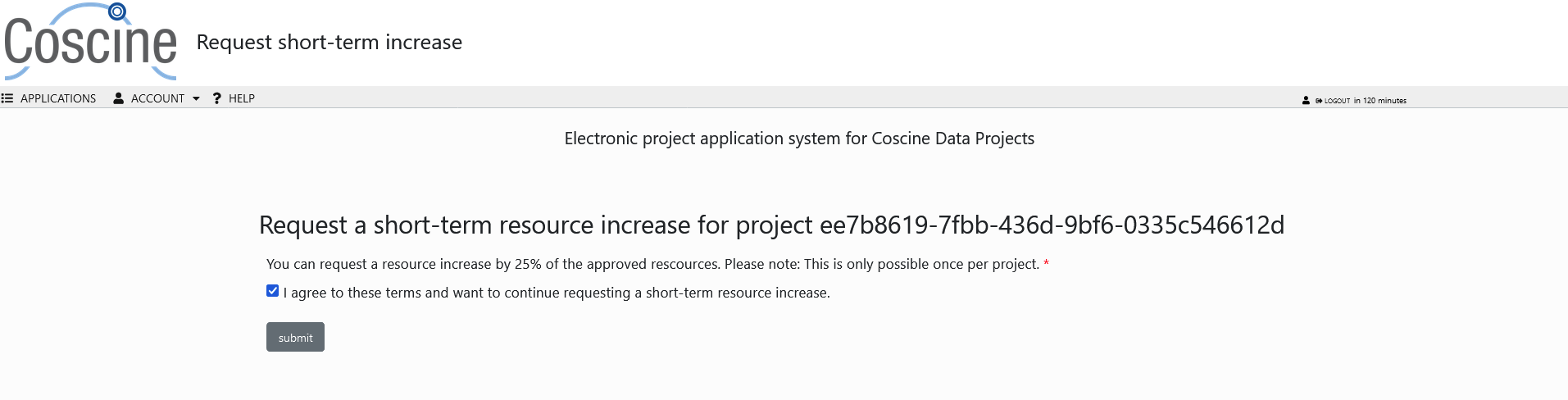The width and height of the screenshot is (1568, 400).
Task: Click the red required asterisk
Action: [1046, 264]
